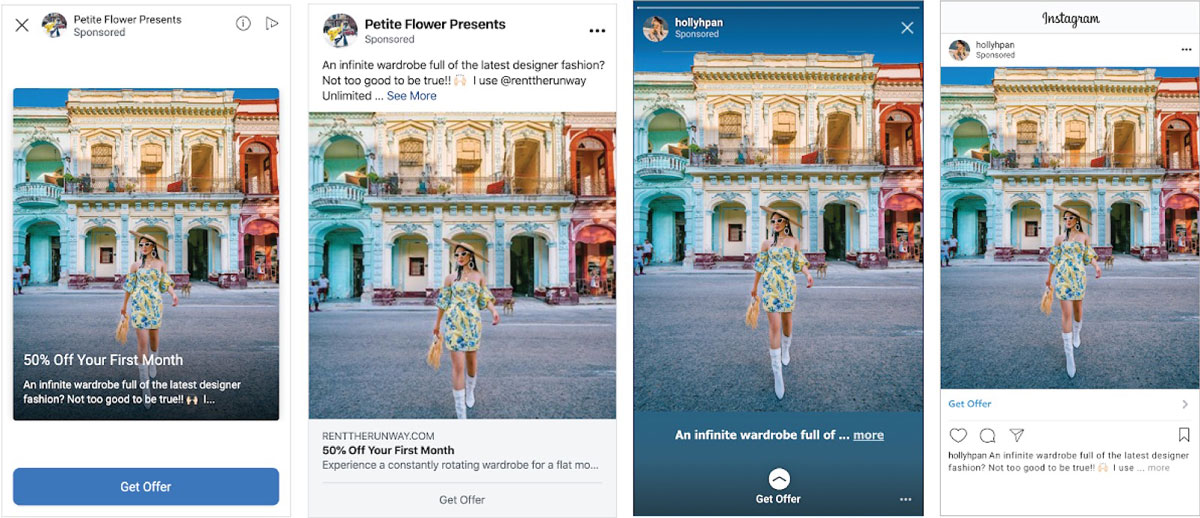Open comments with speech bubble icon

[987, 435]
